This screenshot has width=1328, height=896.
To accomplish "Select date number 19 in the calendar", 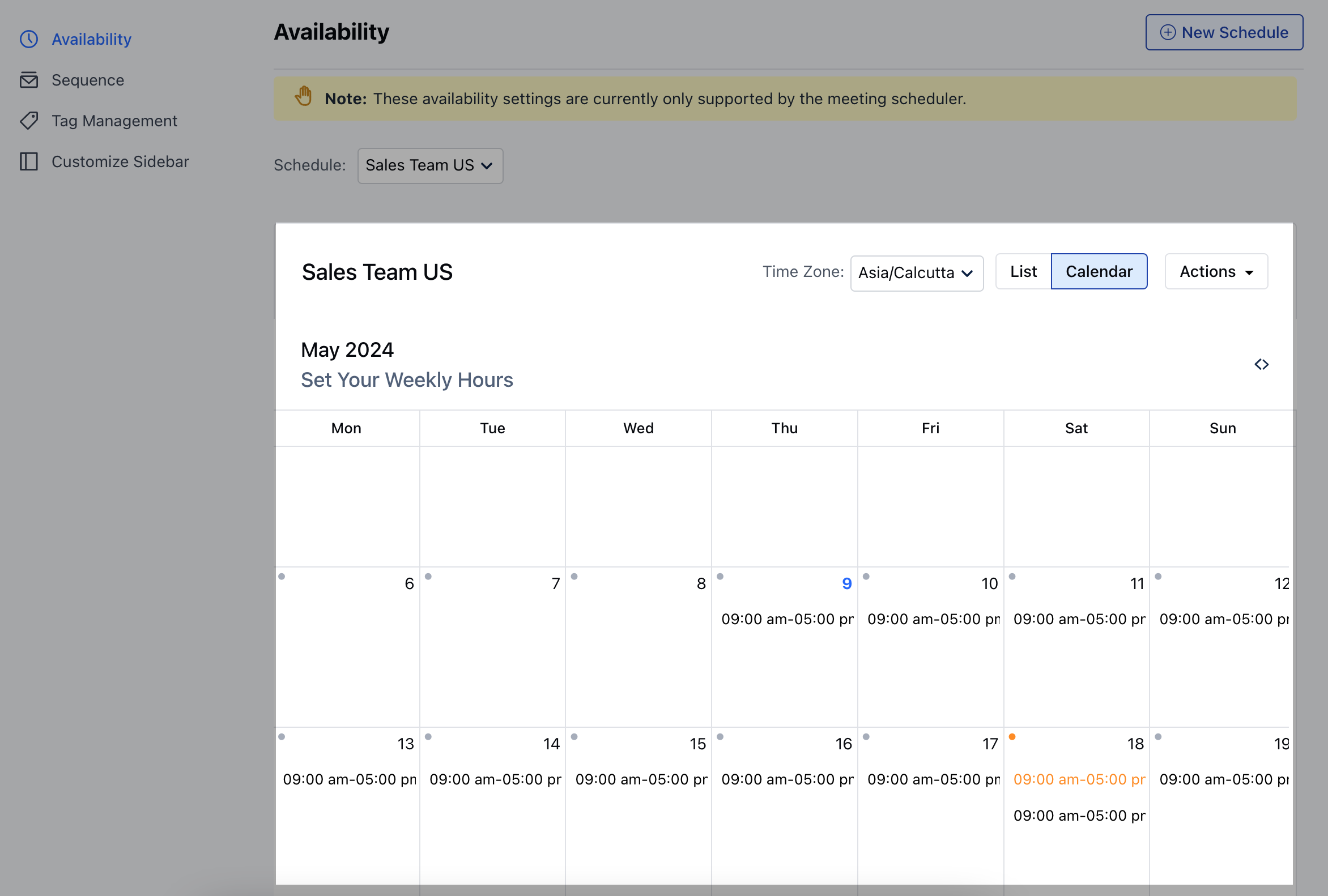I will [1282, 744].
